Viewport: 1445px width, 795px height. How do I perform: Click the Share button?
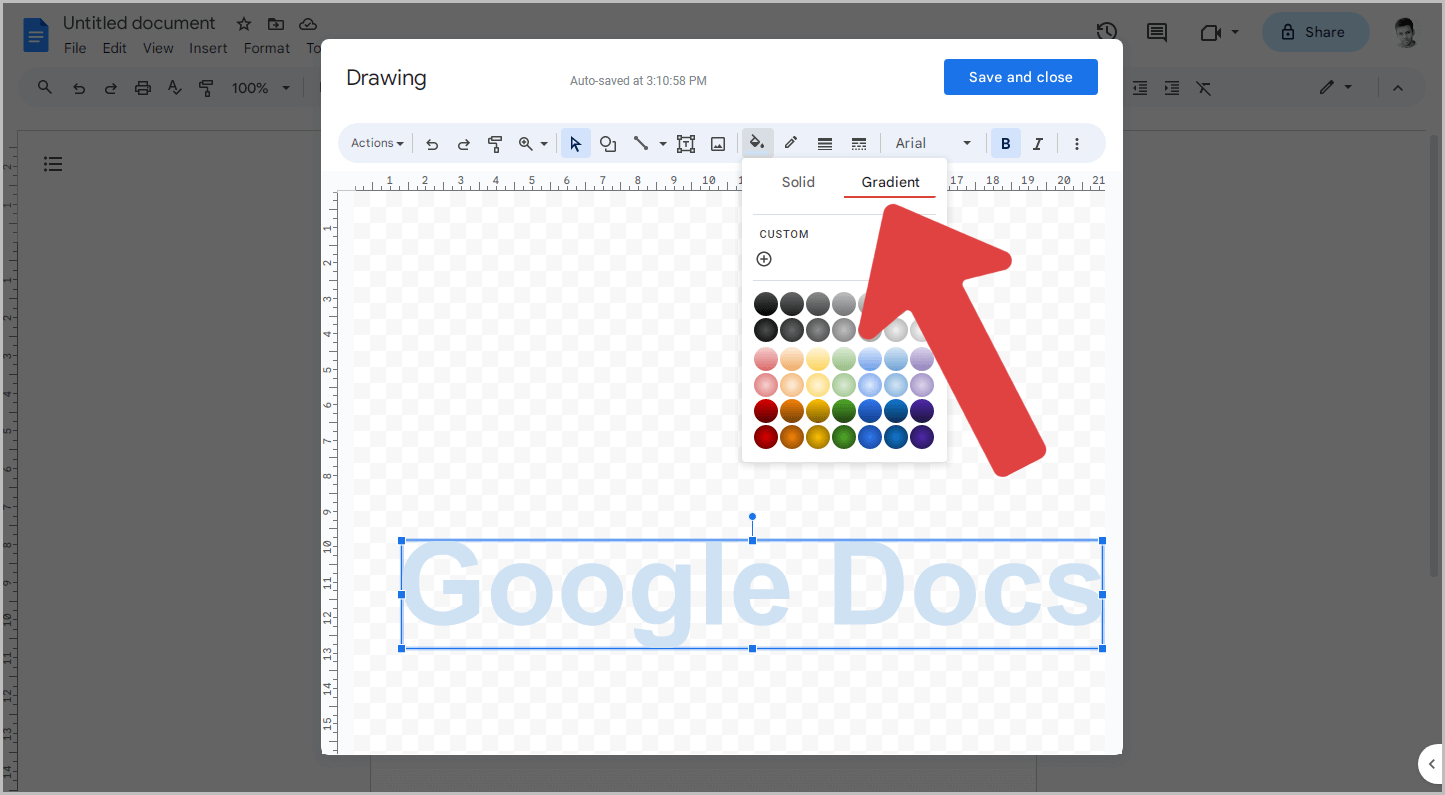pos(1316,32)
